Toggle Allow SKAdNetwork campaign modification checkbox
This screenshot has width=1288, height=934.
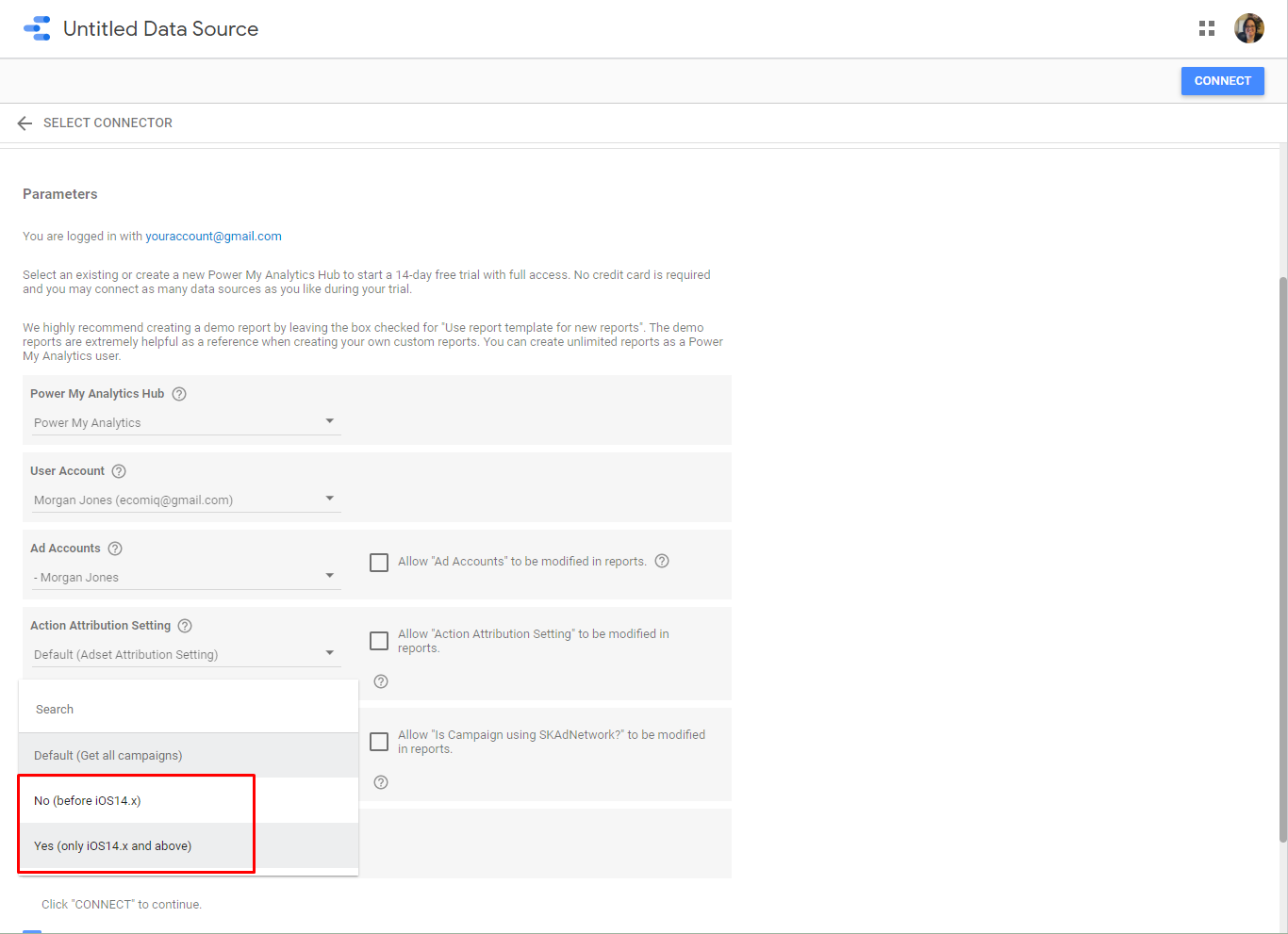pyautogui.click(x=379, y=742)
